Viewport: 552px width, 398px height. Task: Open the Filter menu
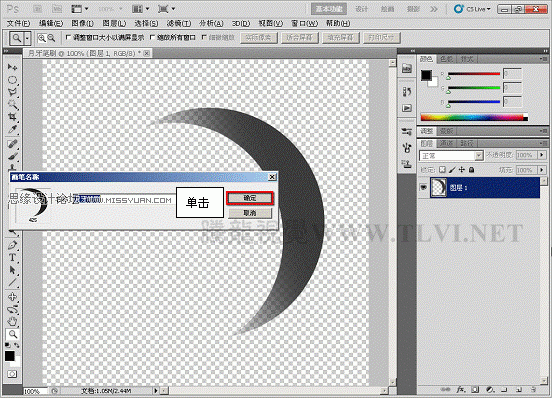point(179,24)
